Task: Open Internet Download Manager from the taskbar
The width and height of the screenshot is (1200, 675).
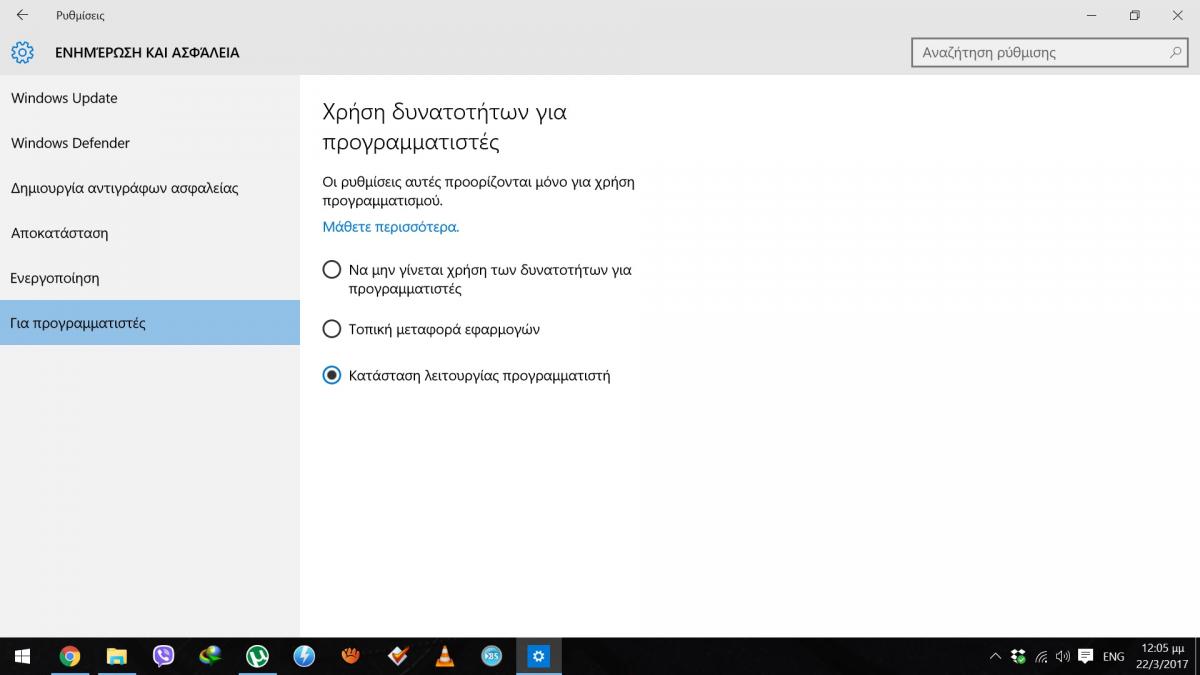Action: 210,656
